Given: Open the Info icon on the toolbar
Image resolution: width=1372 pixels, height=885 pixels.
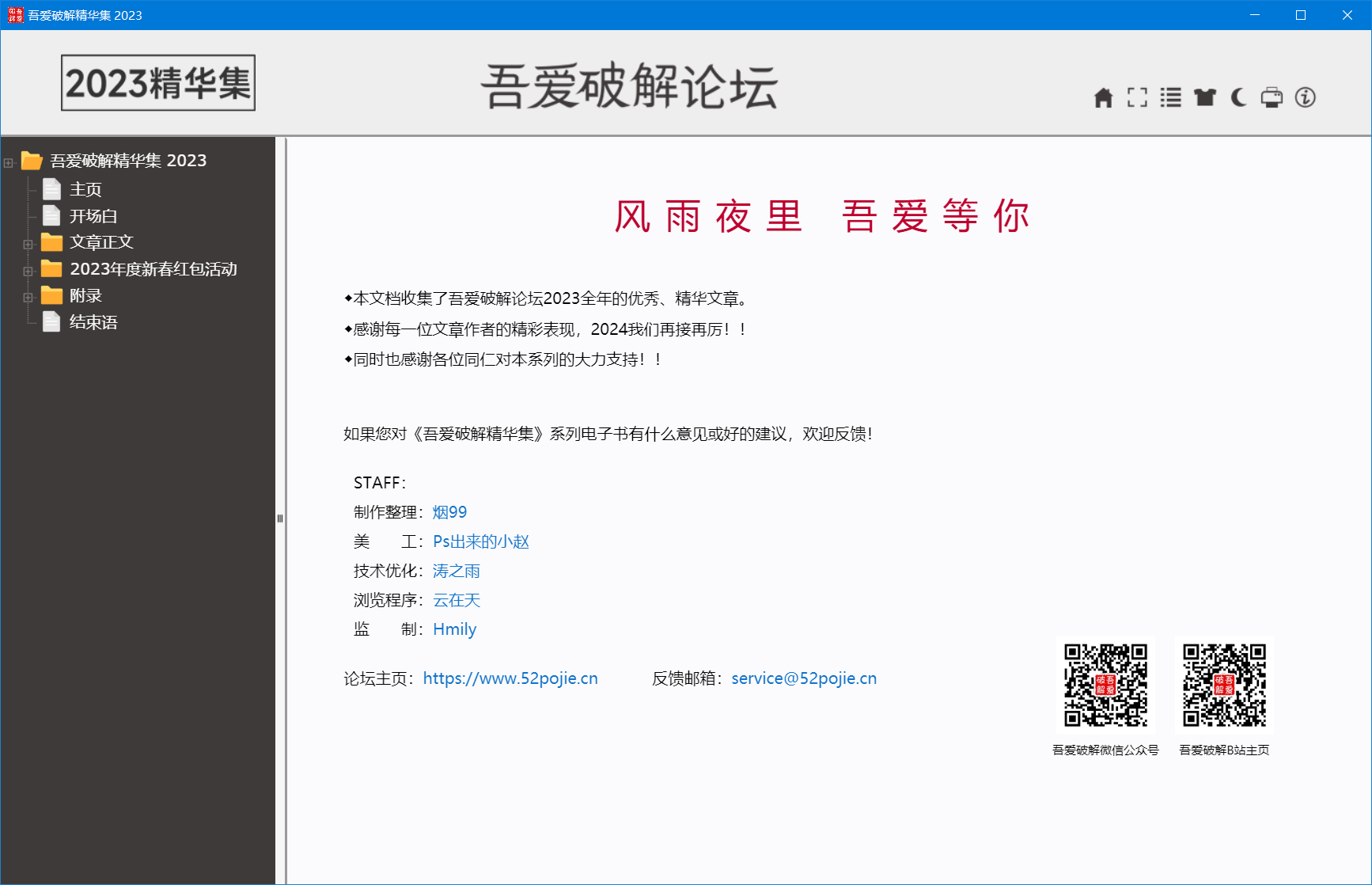Looking at the screenshot, I should tap(1306, 97).
